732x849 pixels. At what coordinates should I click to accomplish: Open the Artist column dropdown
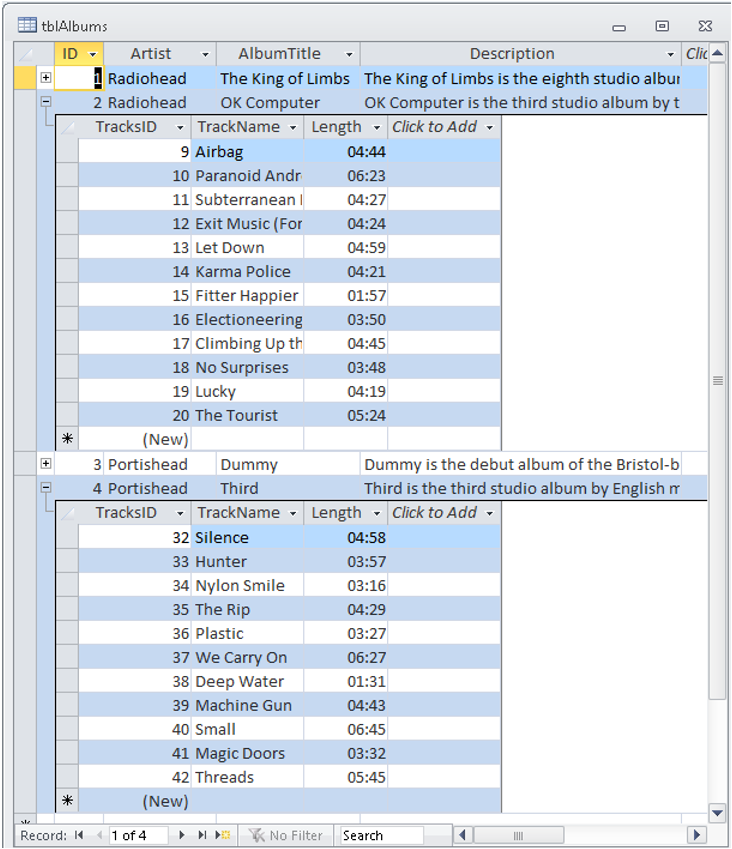tap(205, 54)
